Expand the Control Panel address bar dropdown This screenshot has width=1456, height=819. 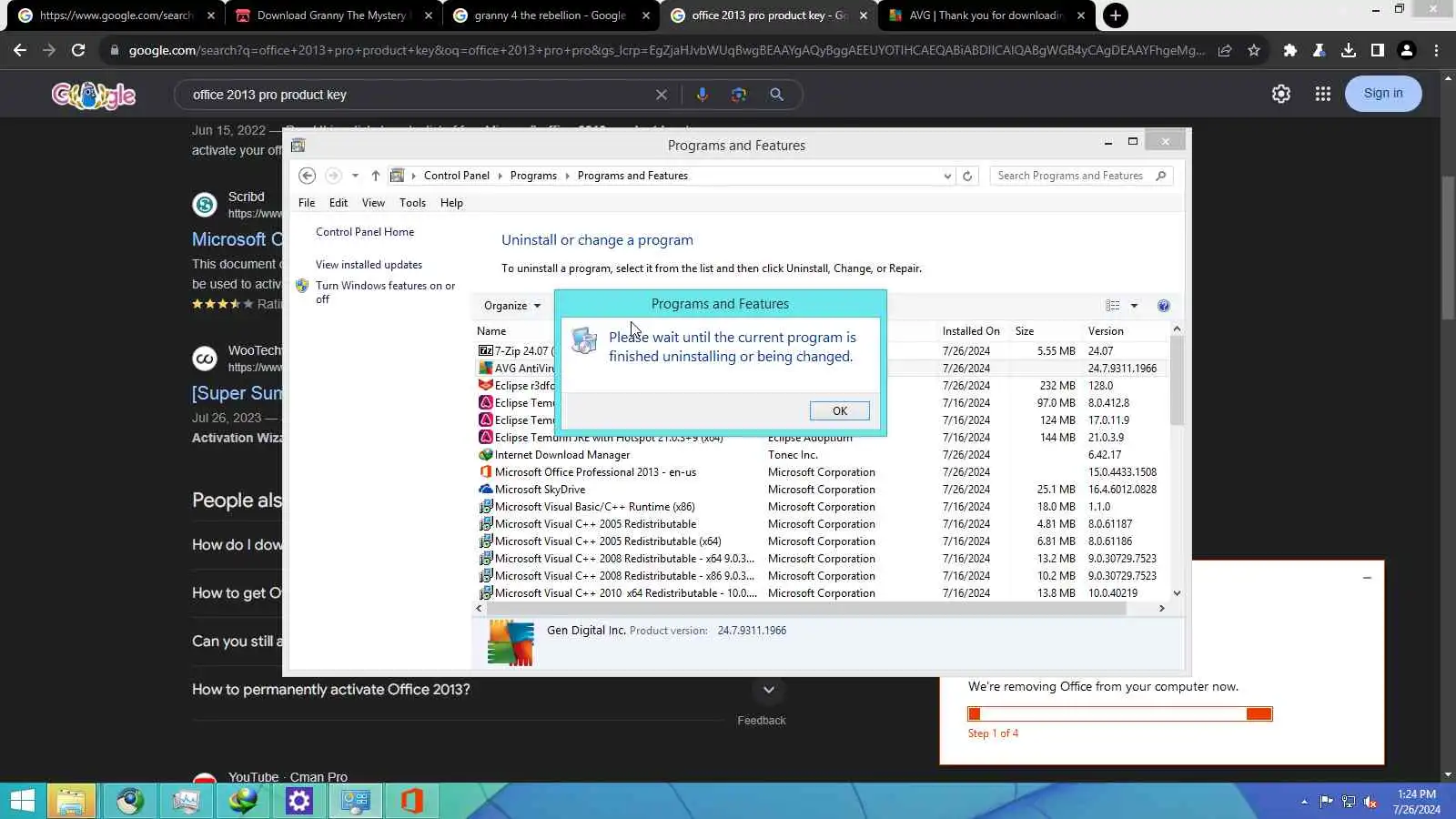[x=947, y=176]
